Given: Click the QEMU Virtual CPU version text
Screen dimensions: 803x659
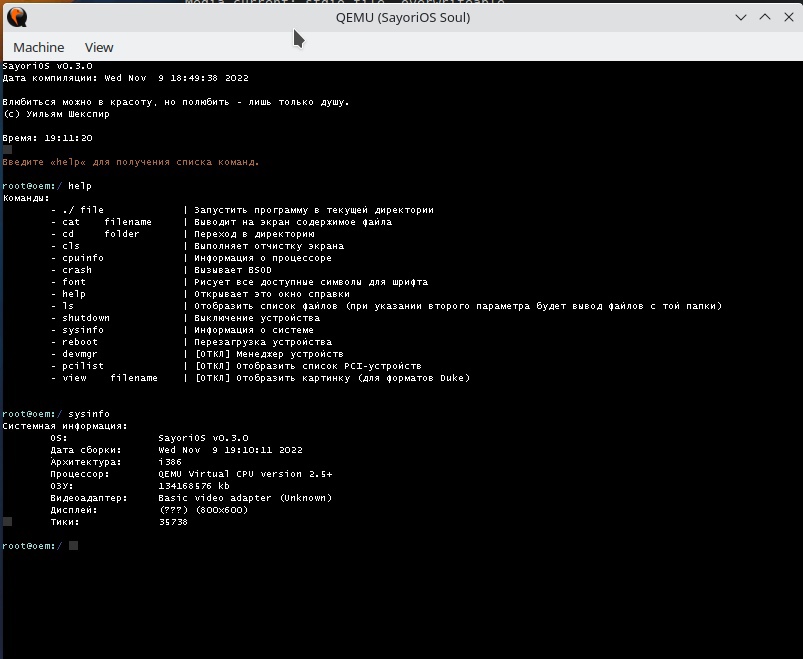Looking at the screenshot, I should point(245,474).
